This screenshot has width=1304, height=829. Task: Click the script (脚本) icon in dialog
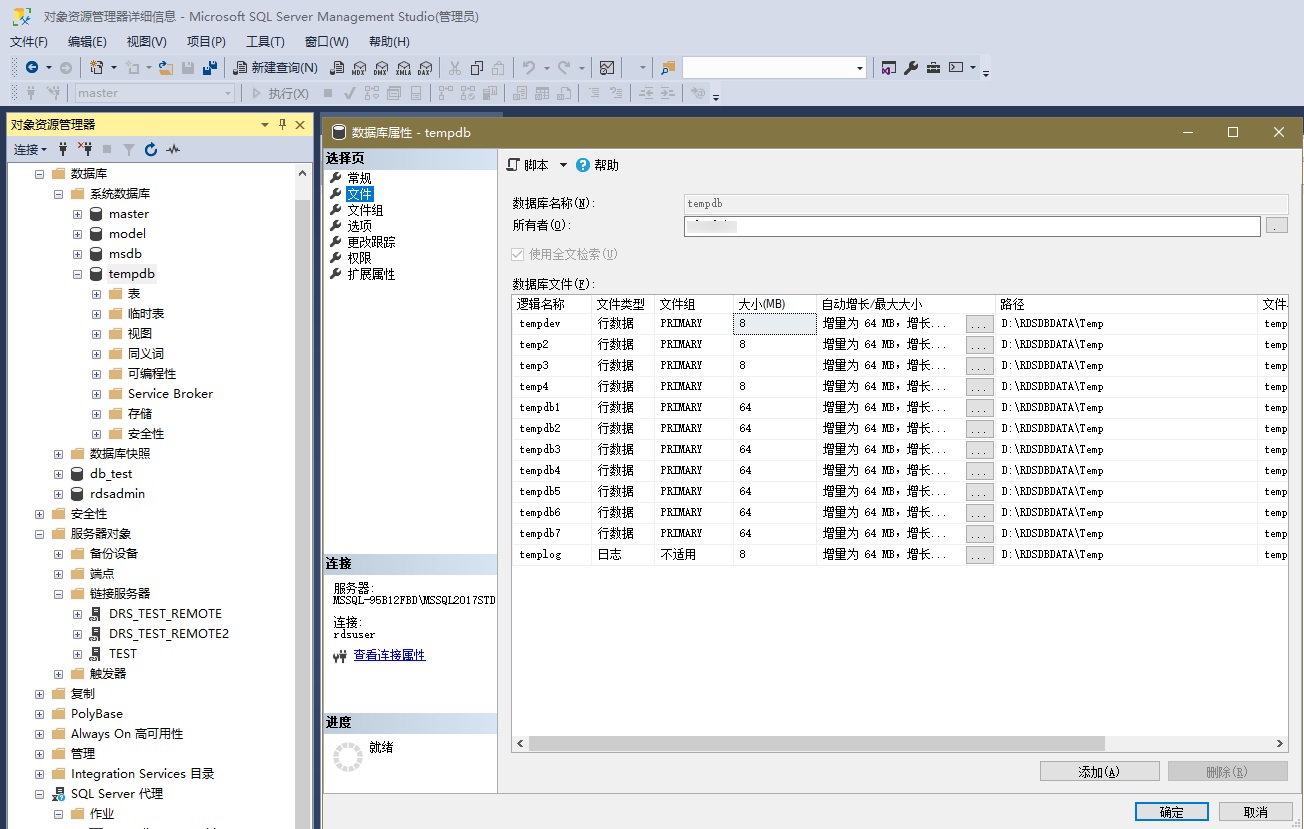pos(514,165)
